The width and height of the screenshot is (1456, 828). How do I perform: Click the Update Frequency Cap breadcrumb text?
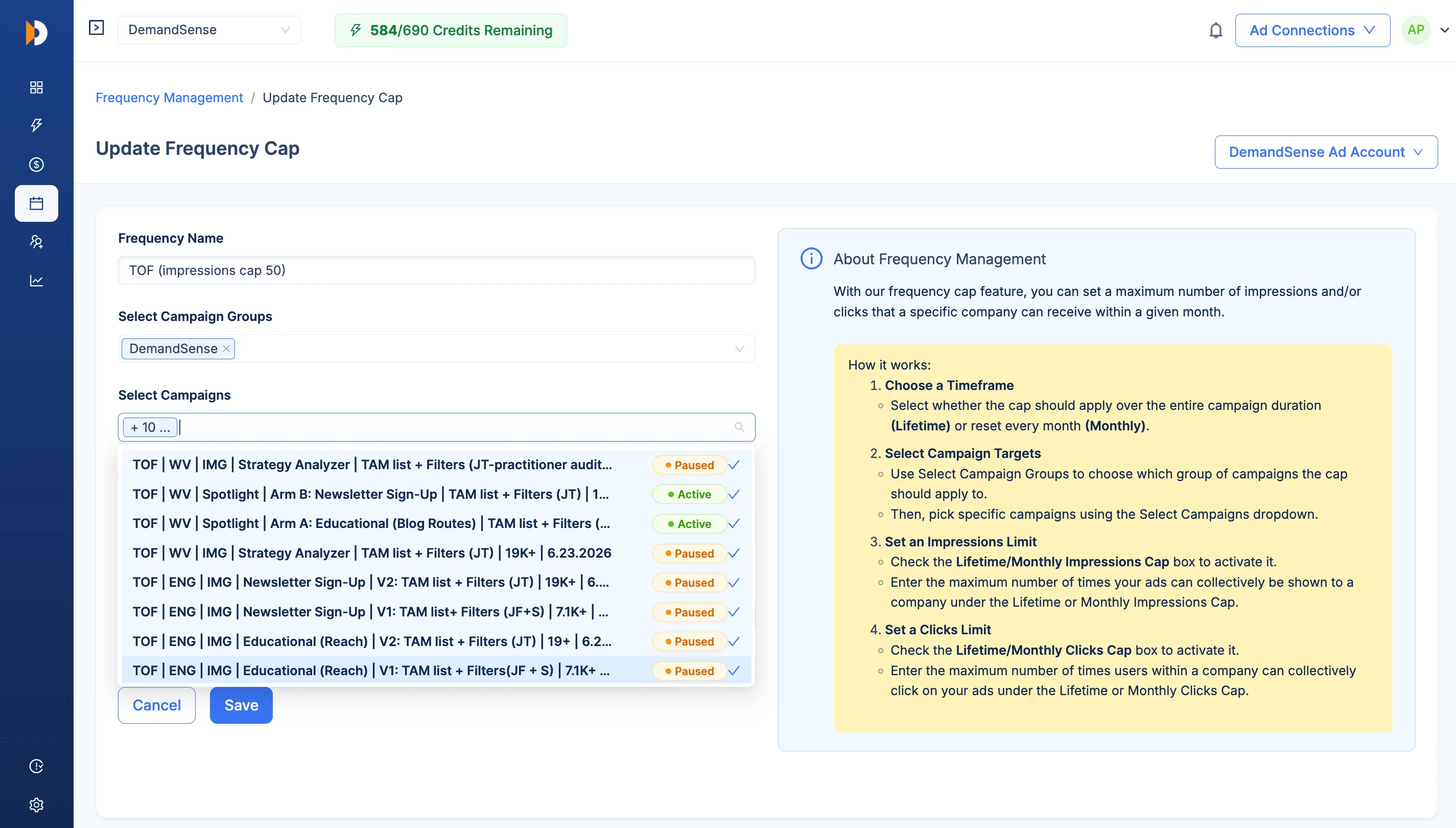(x=333, y=98)
